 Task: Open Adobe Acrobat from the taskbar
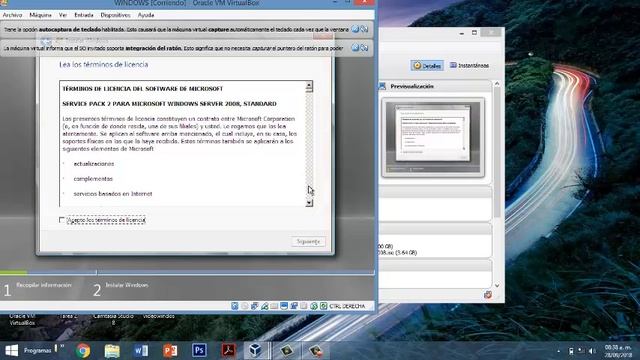point(228,350)
